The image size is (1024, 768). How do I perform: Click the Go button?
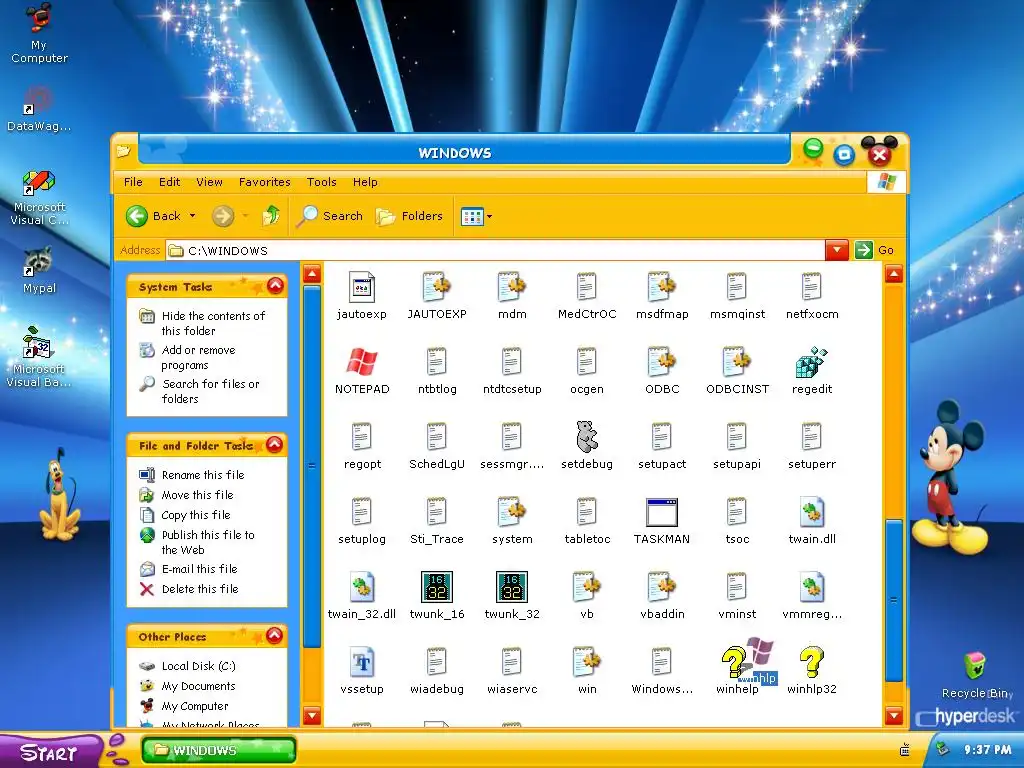tap(874, 250)
